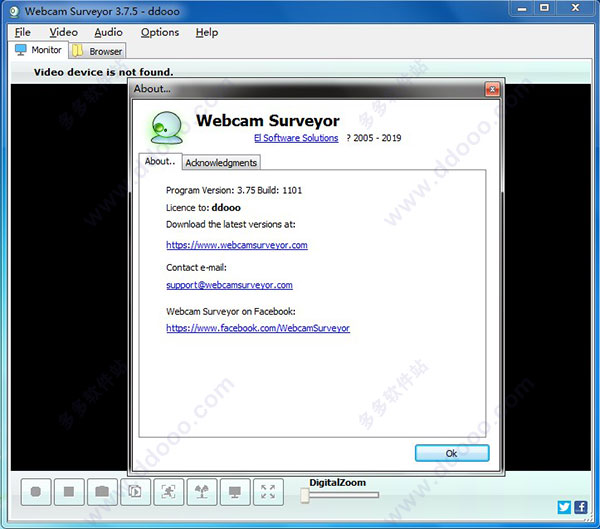600x529 pixels.
Task: Click the record button in bottom toolbar
Action: (36, 492)
